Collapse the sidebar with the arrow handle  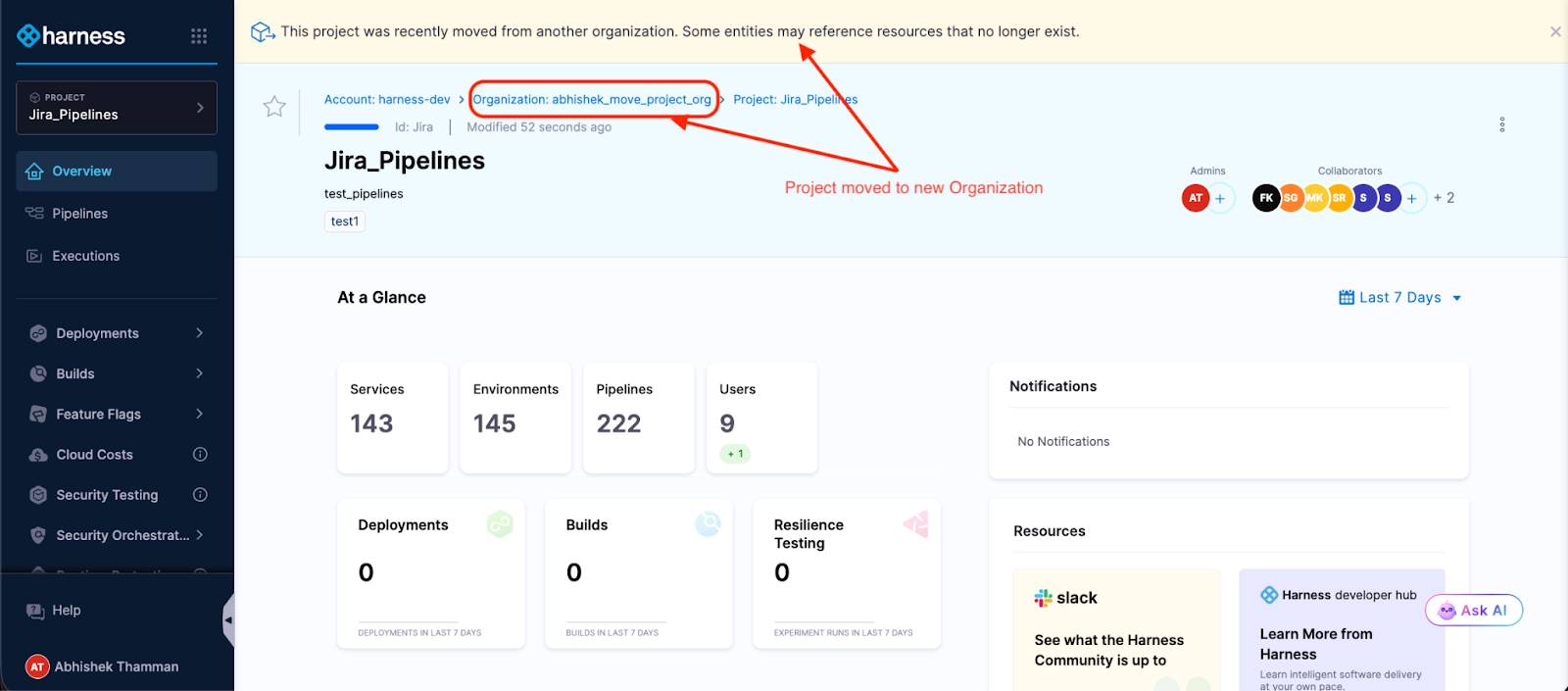228,619
